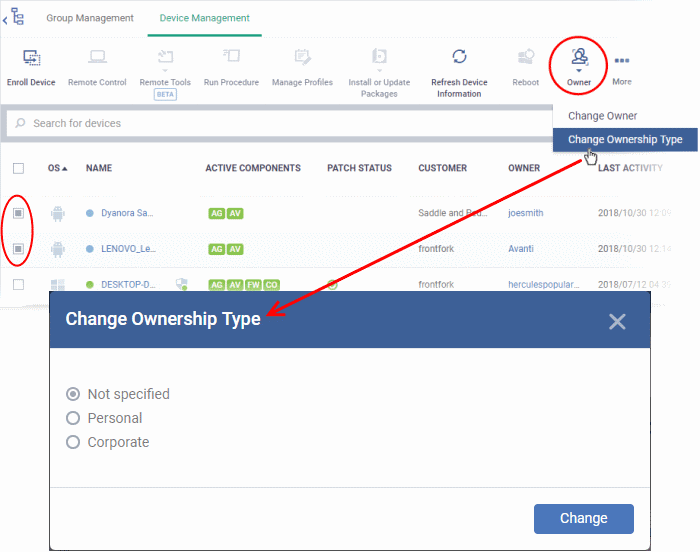Choose Change Owner from the menu
Screen dimensions: 700x552
click(602, 116)
